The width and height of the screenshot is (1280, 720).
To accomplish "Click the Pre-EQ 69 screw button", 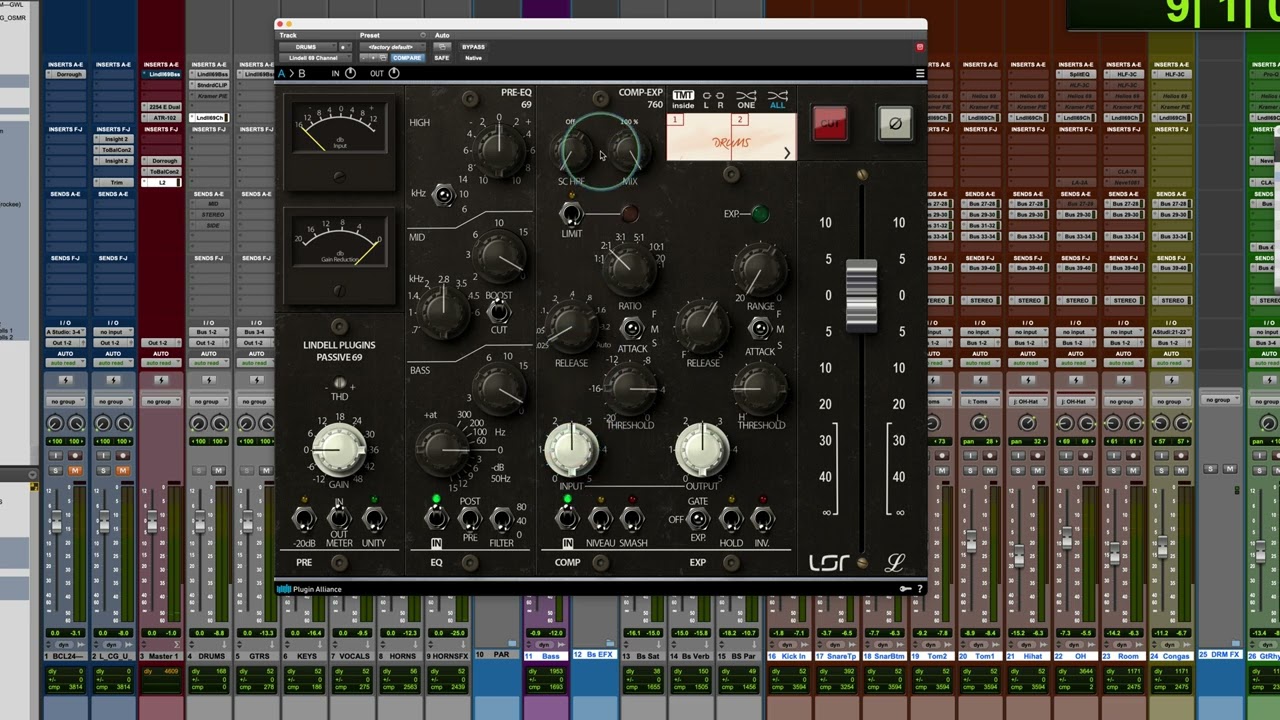I will tap(470, 98).
